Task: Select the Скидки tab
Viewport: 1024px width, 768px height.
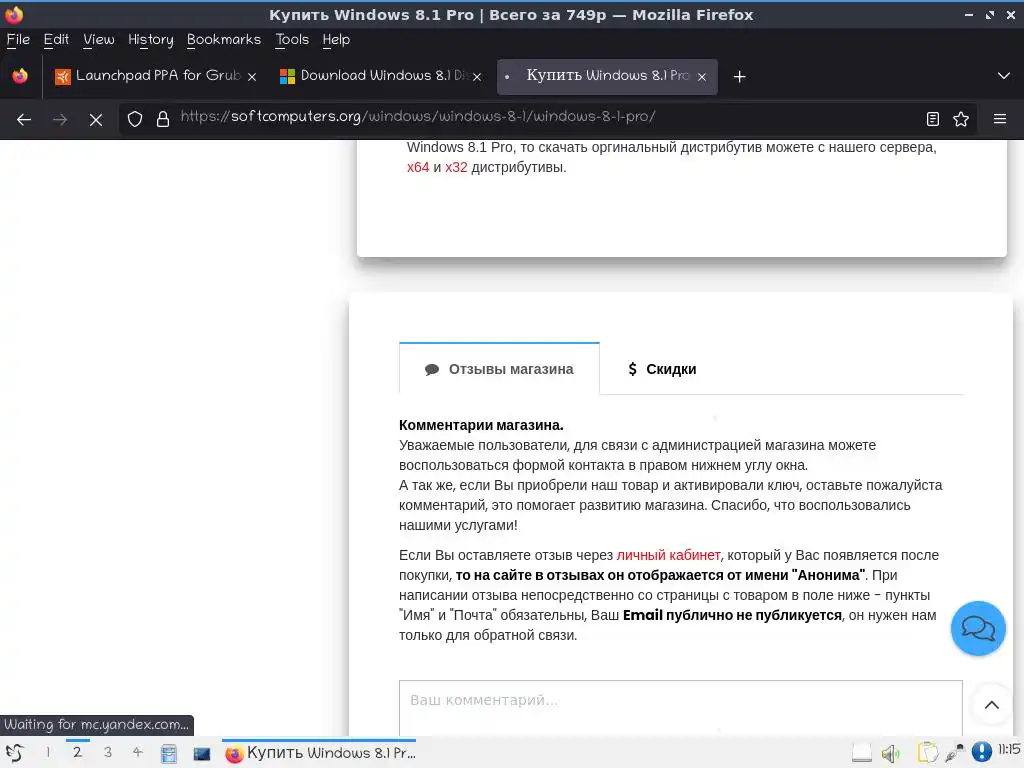Action: pos(662,369)
